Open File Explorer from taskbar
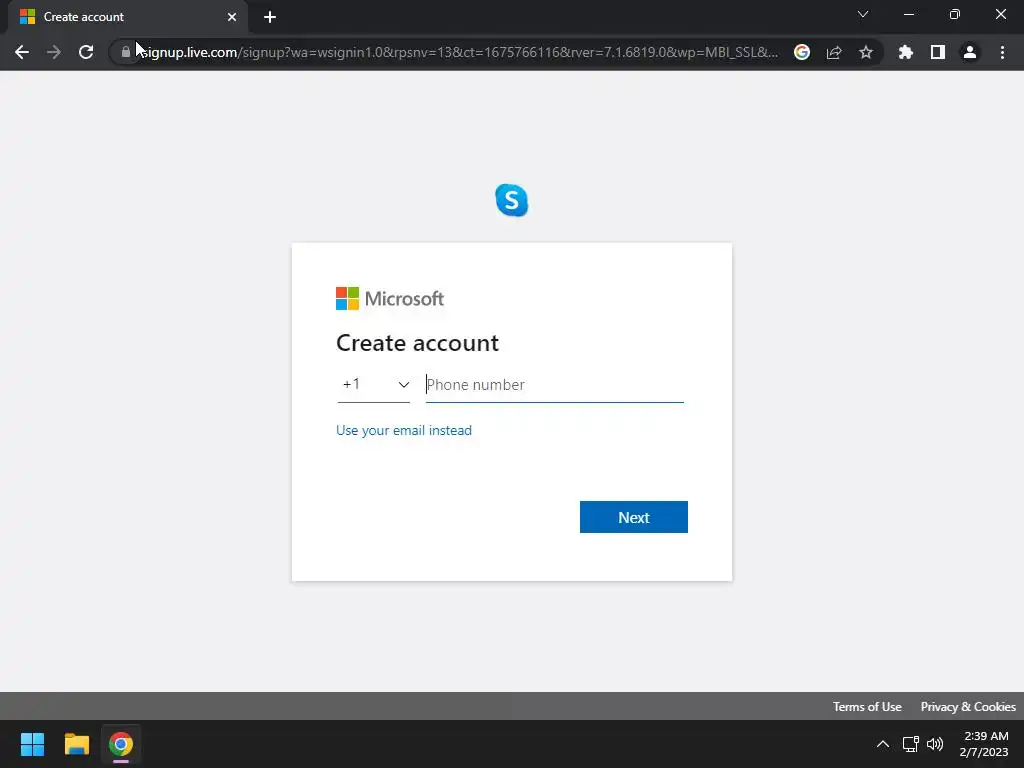Viewport: 1024px width, 768px height. [76, 744]
